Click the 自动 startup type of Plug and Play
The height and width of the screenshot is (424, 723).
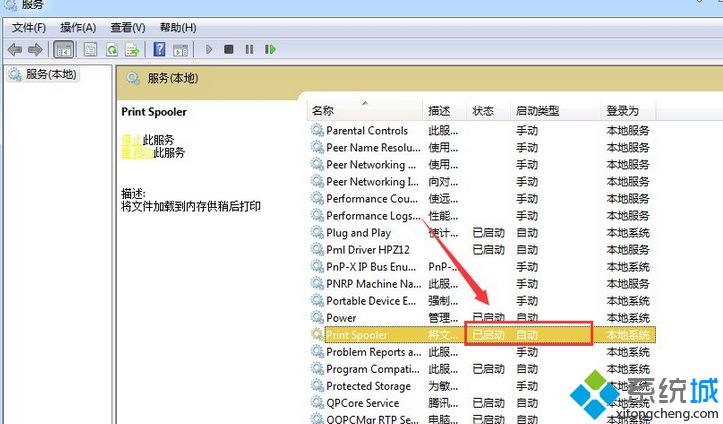(527, 233)
